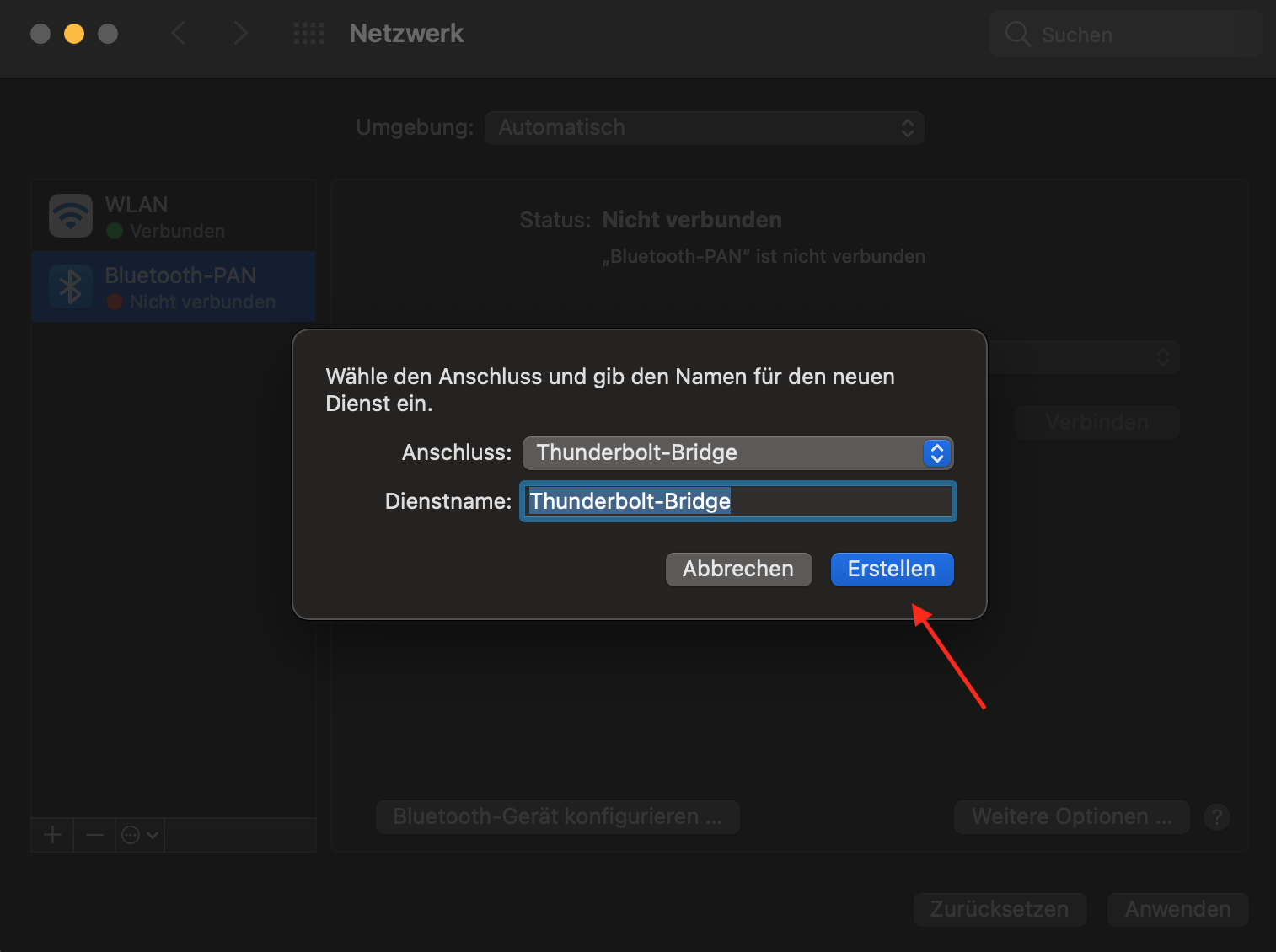
Task: Go forward in System Preferences
Action: click(x=240, y=34)
